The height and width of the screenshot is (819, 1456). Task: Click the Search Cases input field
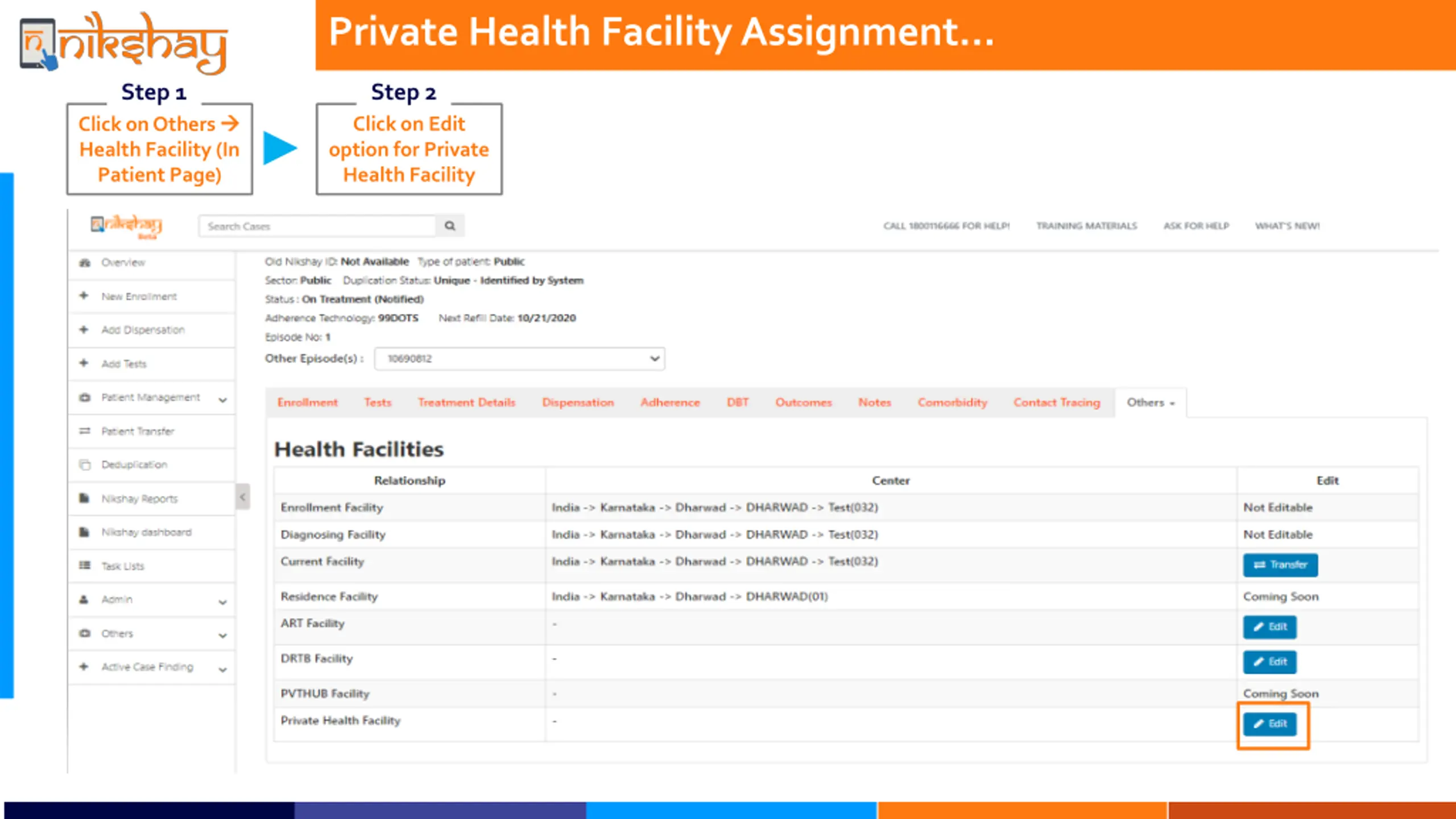click(x=317, y=226)
